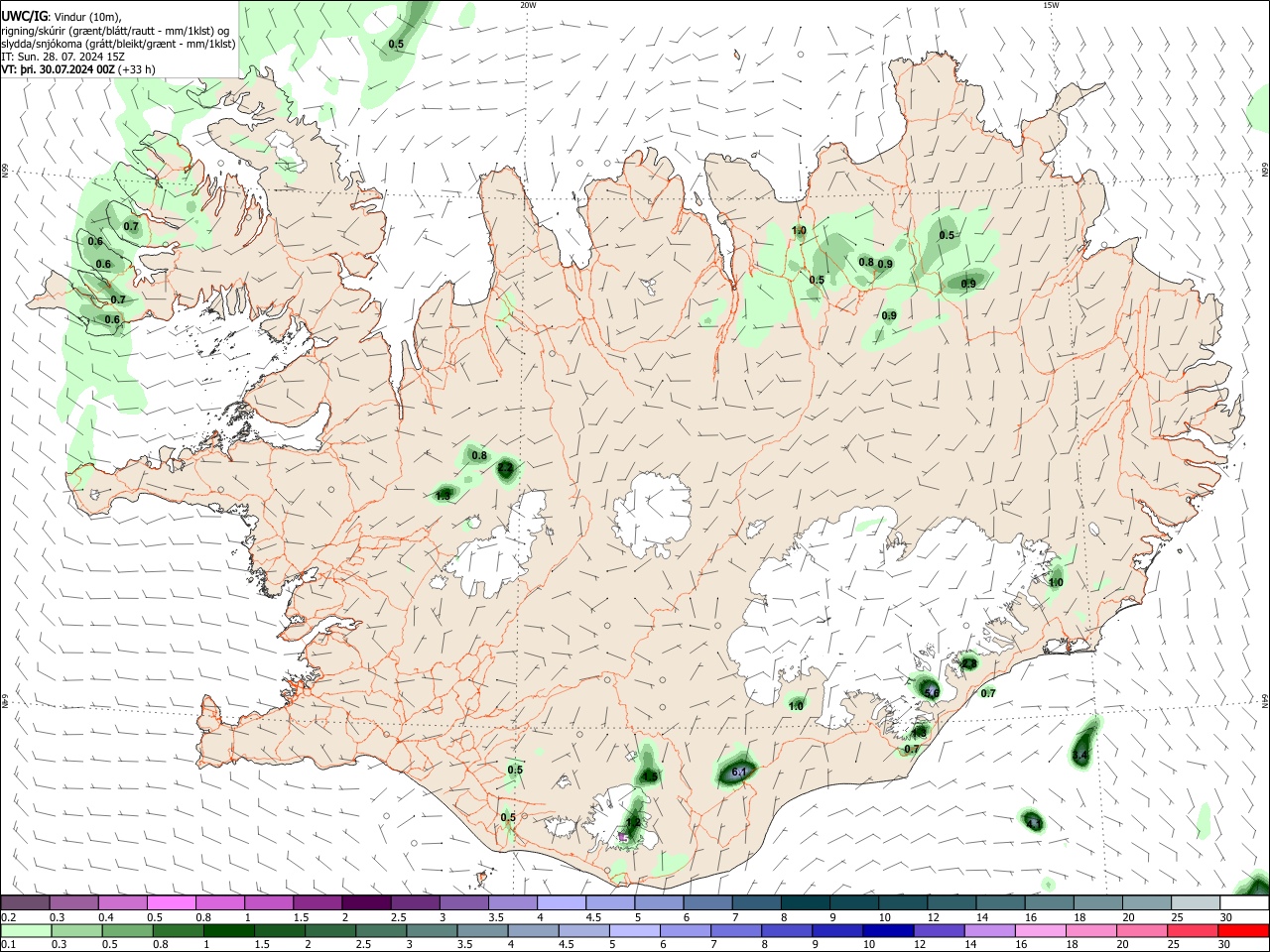This screenshot has width=1270, height=952.
Task: Select the deep blue bottom-row swatch between 10 and 12
Action: pos(889,930)
